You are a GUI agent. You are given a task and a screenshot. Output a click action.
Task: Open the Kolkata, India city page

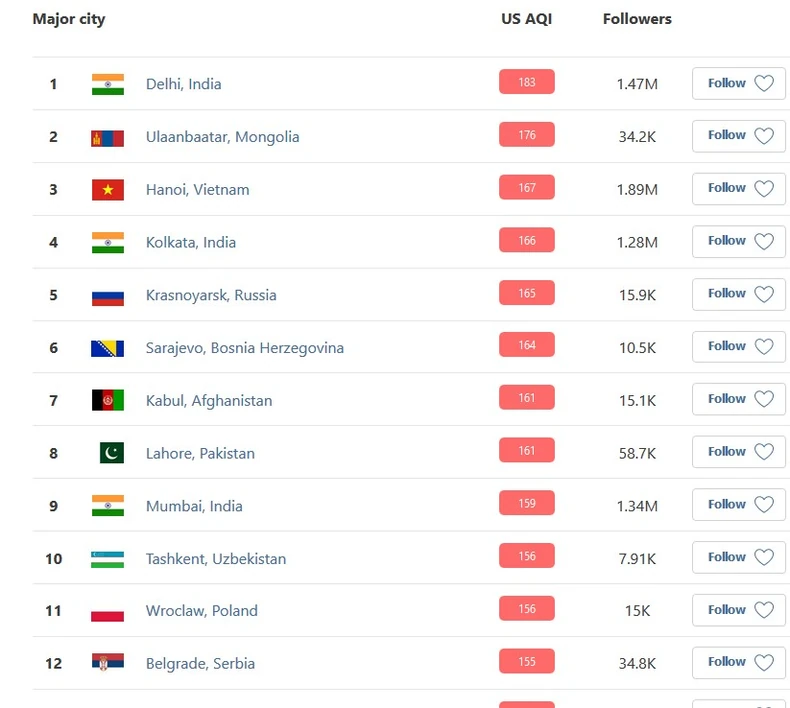click(x=191, y=242)
